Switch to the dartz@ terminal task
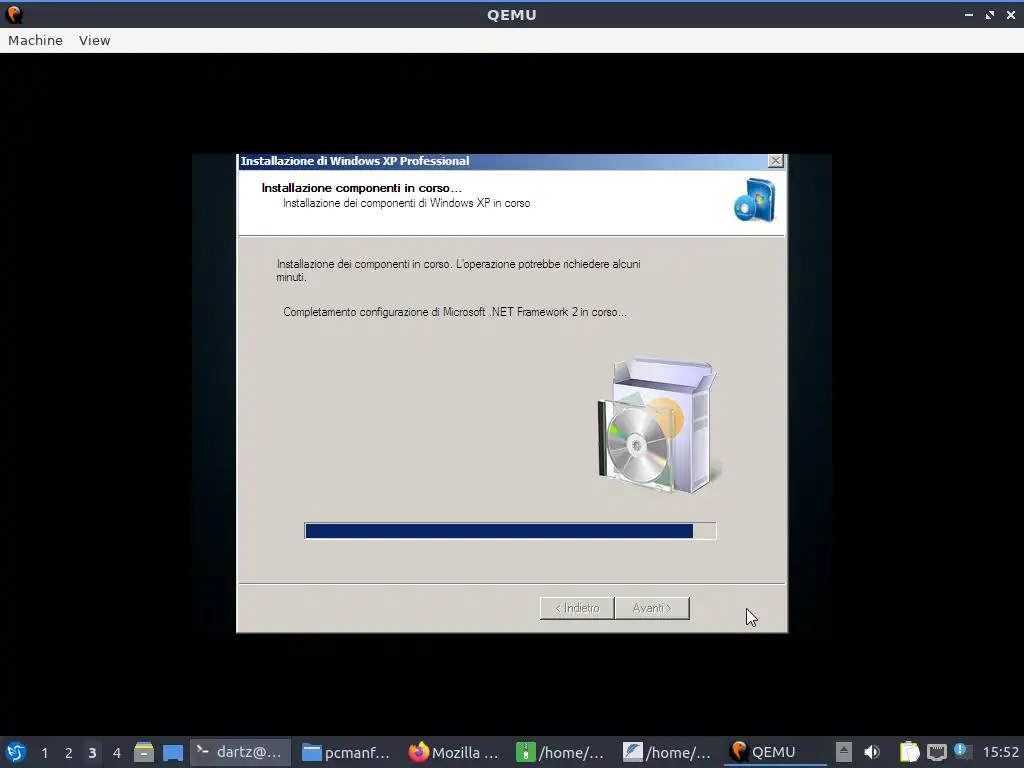This screenshot has height=768, width=1024. [x=240, y=752]
